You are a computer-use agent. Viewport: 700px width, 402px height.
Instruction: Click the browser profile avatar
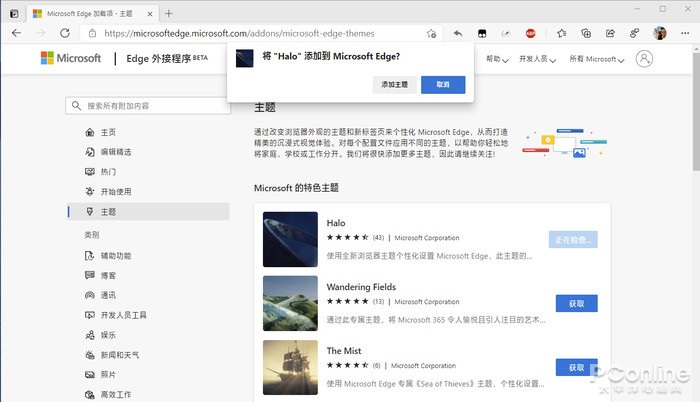[x=659, y=33]
